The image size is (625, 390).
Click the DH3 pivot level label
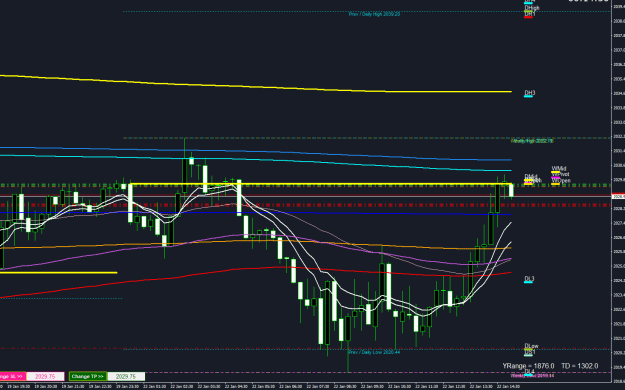[529, 93]
